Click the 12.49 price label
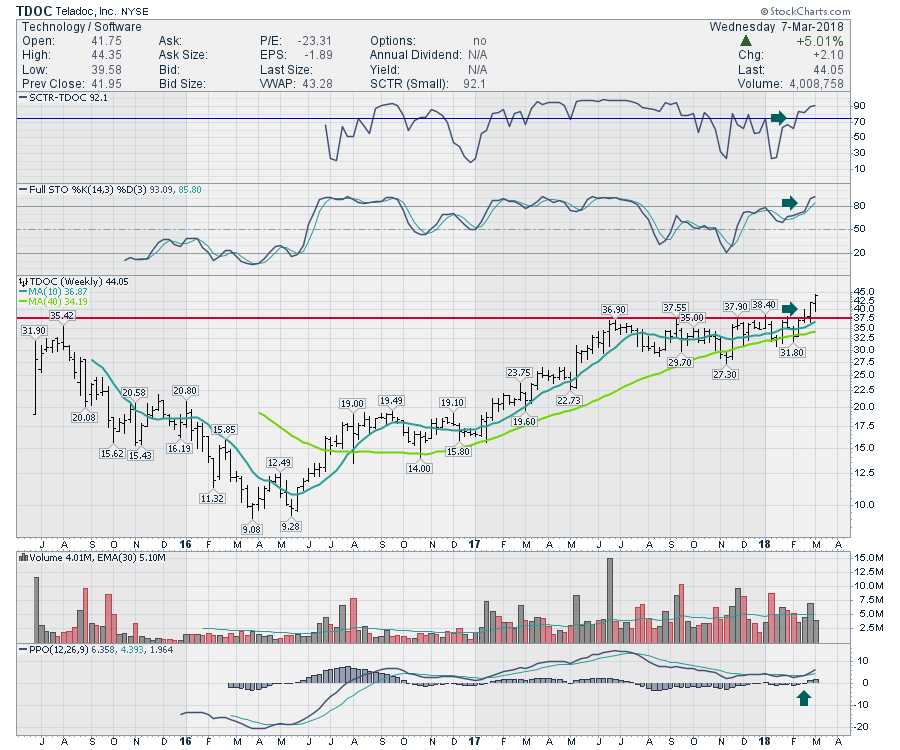Image resolution: width=900 pixels, height=750 pixels. coord(279,463)
